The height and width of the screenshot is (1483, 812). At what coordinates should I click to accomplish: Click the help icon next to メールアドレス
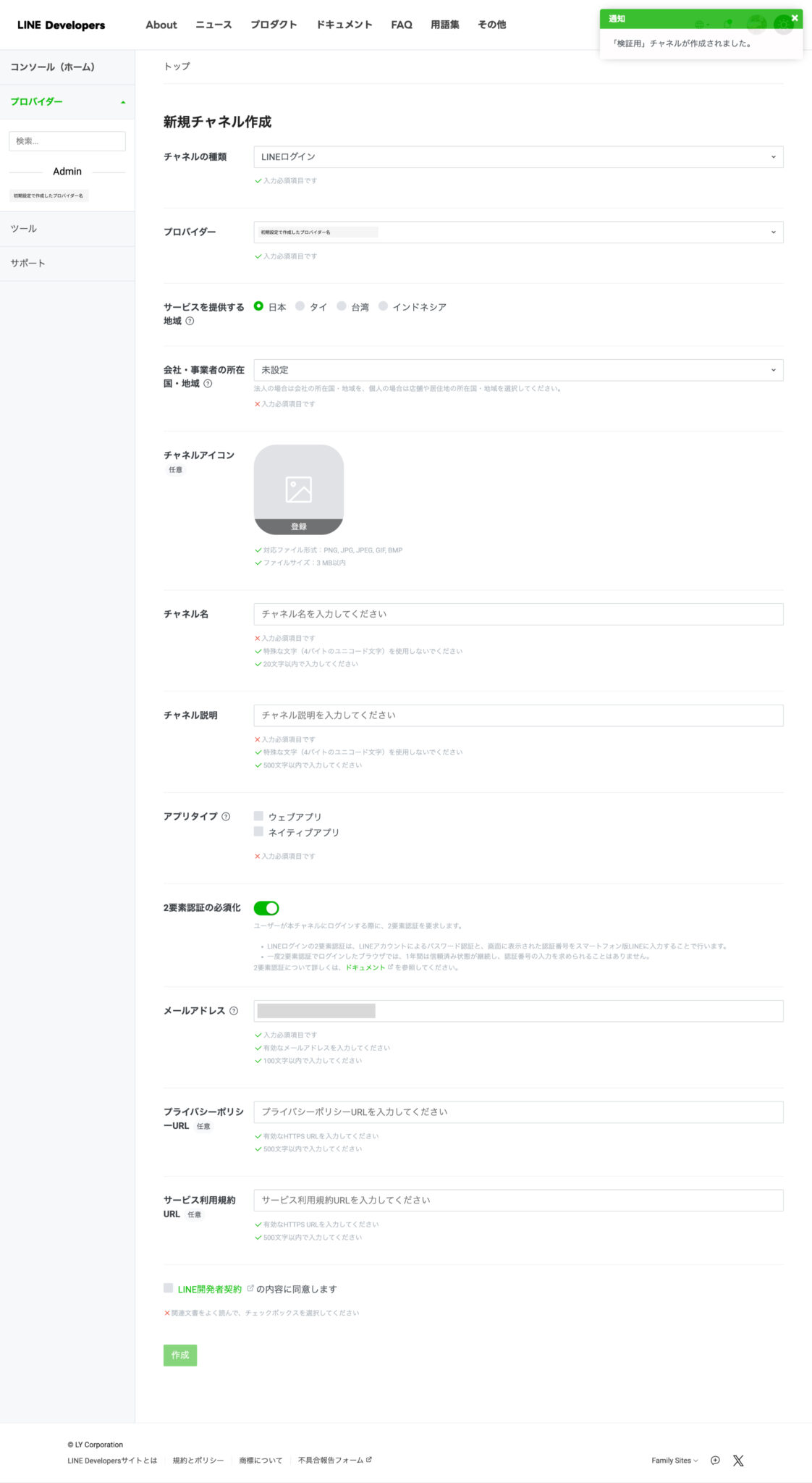tap(234, 1011)
